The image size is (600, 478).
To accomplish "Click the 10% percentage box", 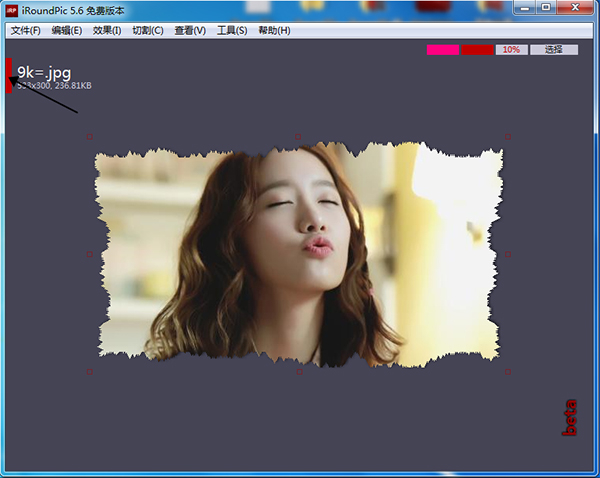I will [511, 49].
